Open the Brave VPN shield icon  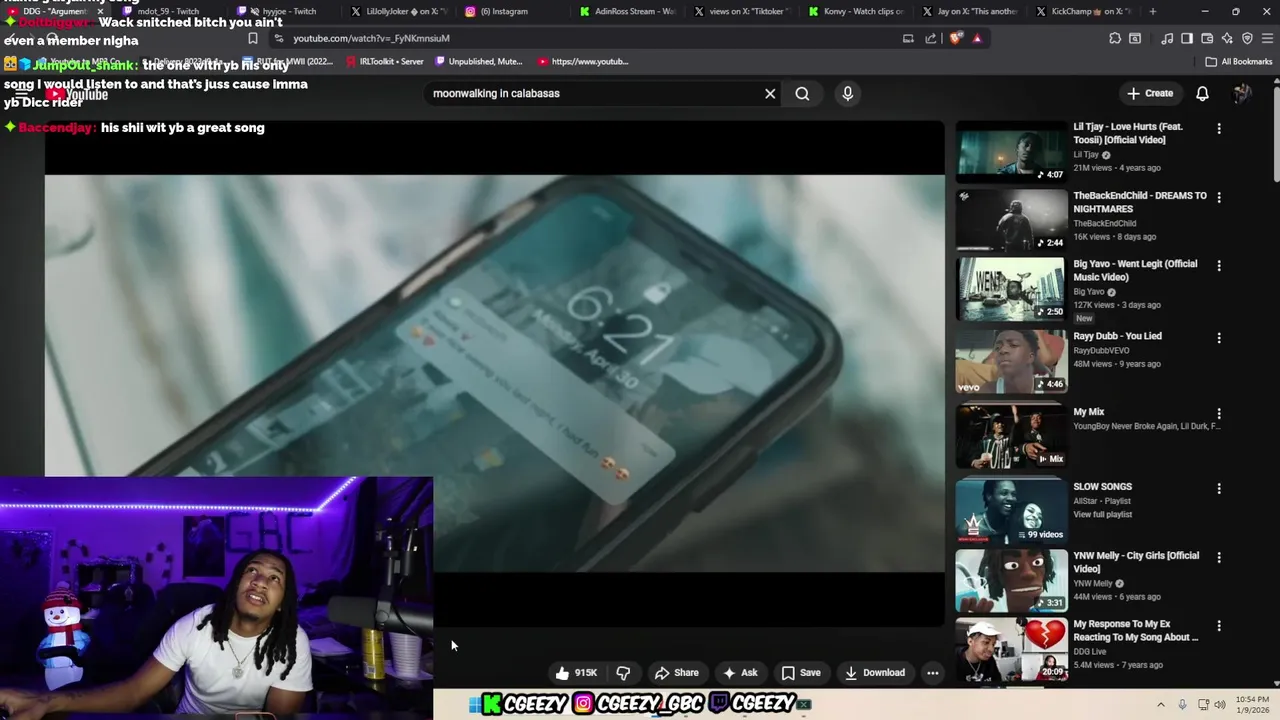pos(1247,38)
